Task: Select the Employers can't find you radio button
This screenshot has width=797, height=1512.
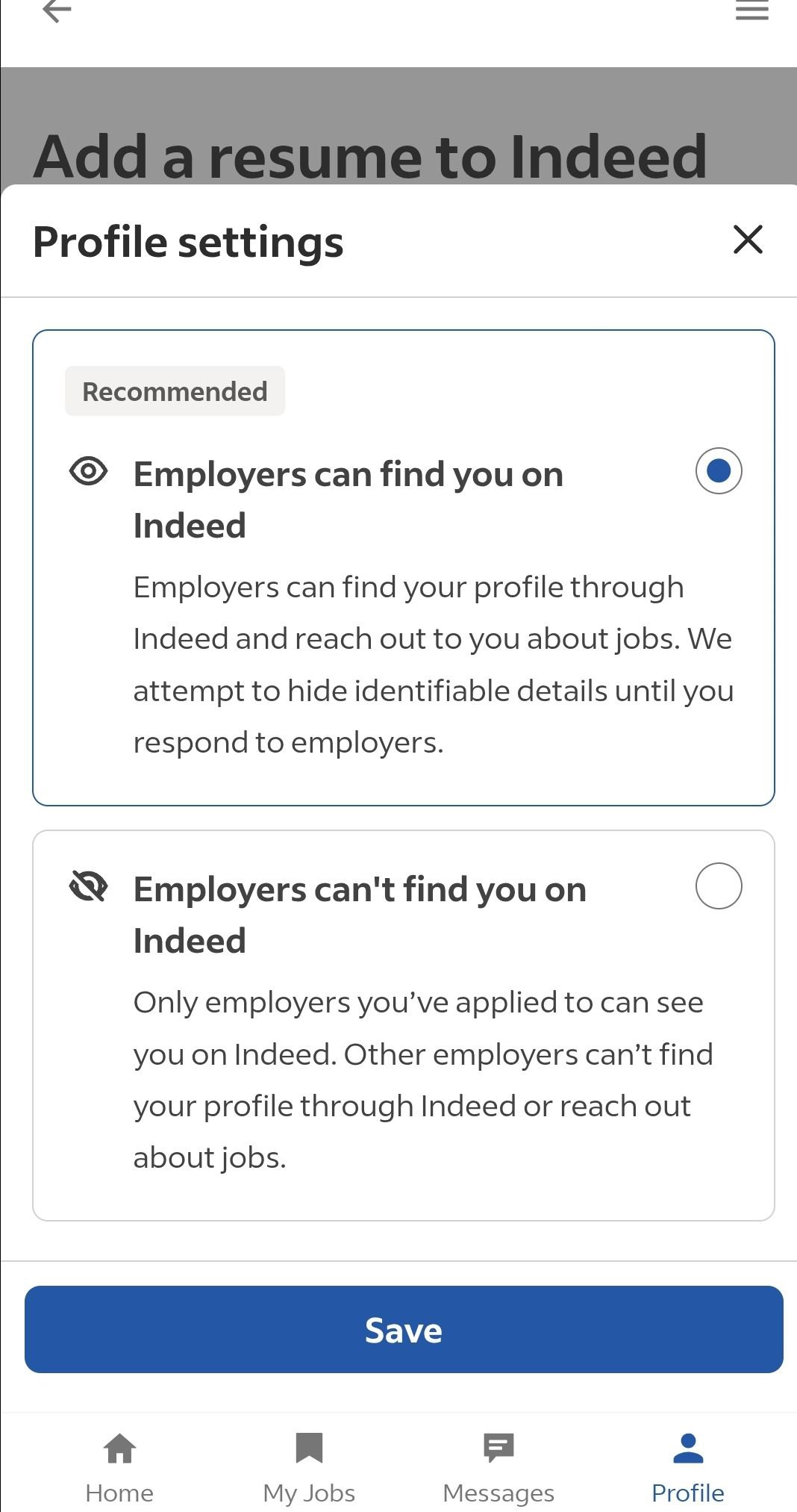Action: tap(719, 886)
